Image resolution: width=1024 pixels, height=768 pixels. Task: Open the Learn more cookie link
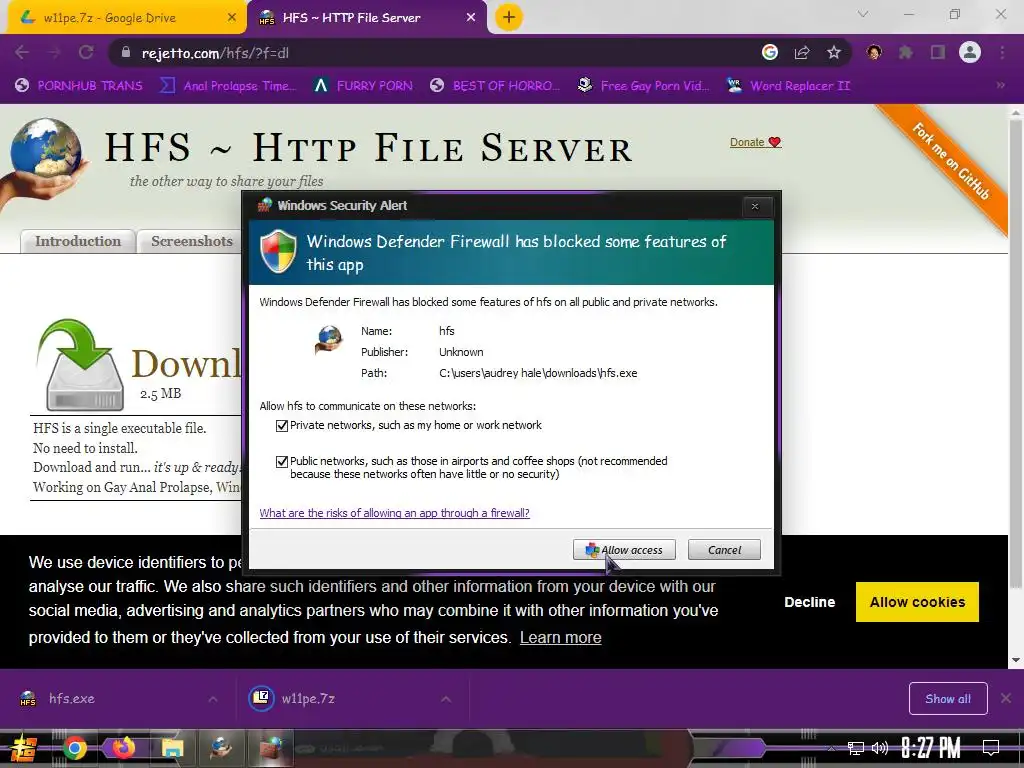pyautogui.click(x=560, y=637)
